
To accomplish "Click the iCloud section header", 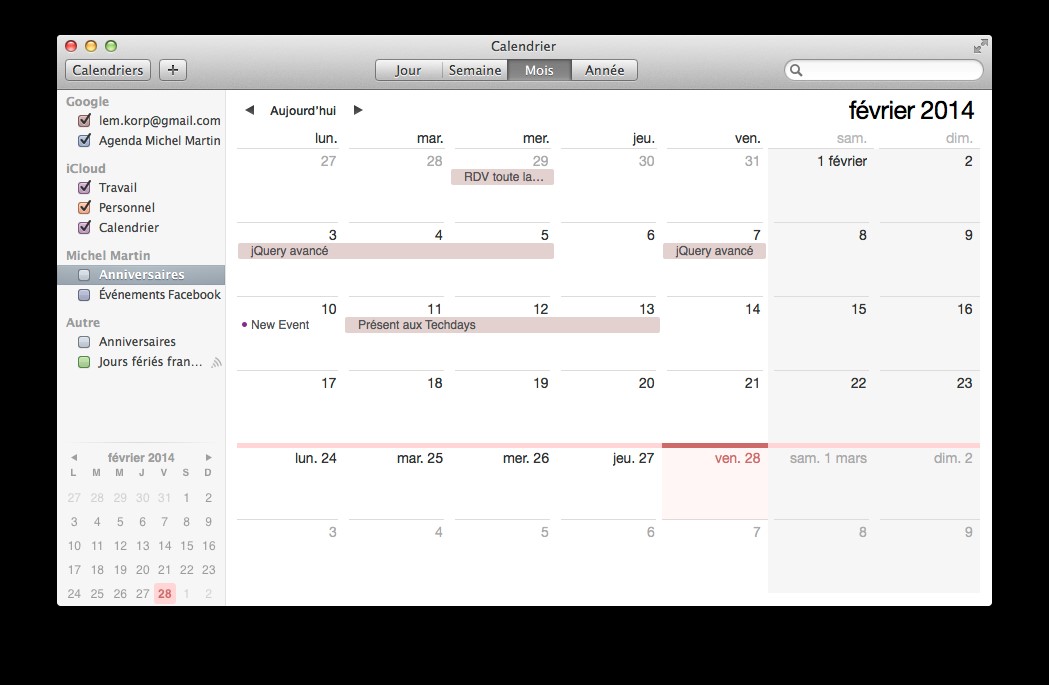I will coord(86,169).
